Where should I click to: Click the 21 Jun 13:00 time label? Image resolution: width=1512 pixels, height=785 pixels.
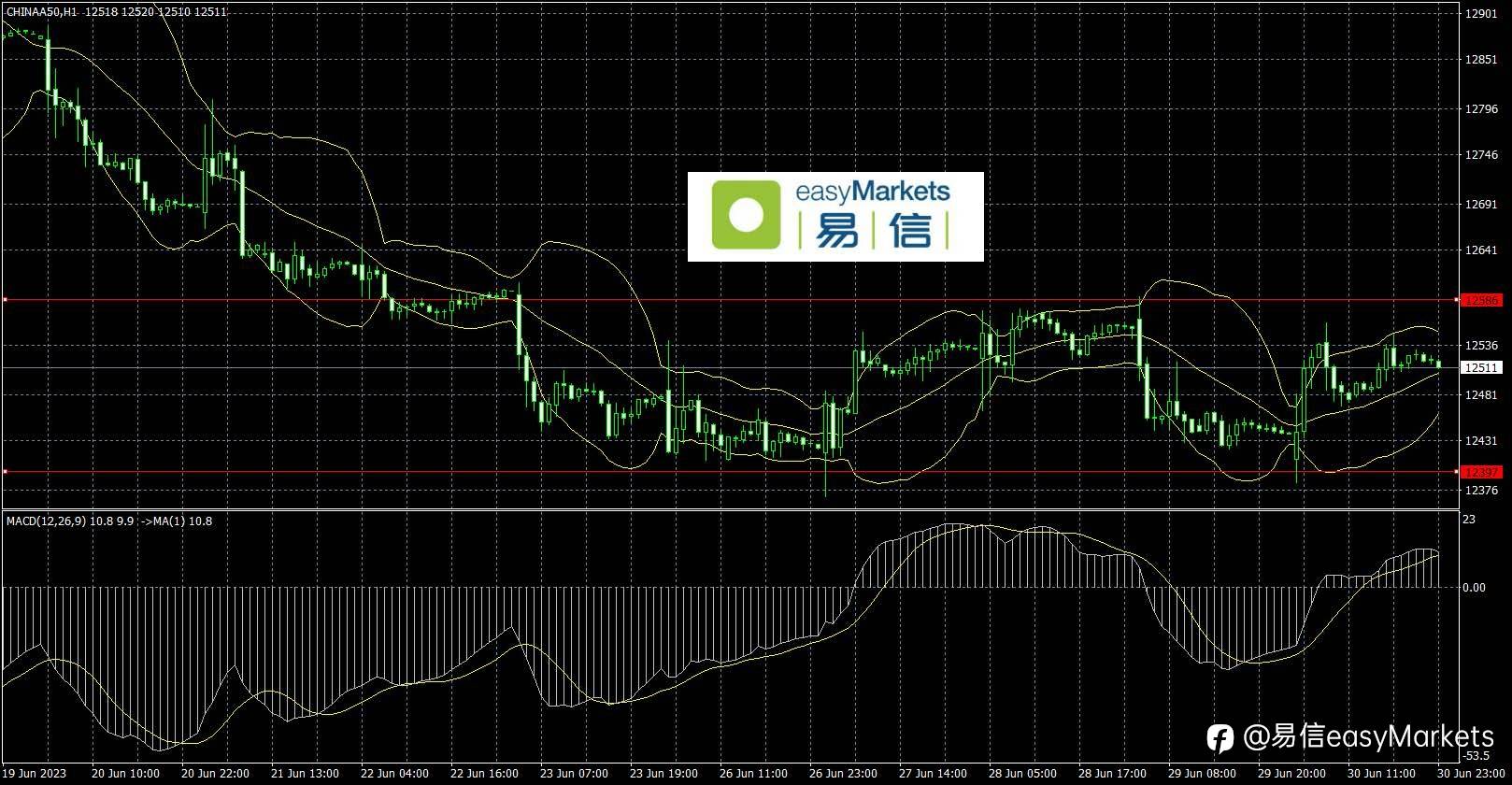pos(305,774)
